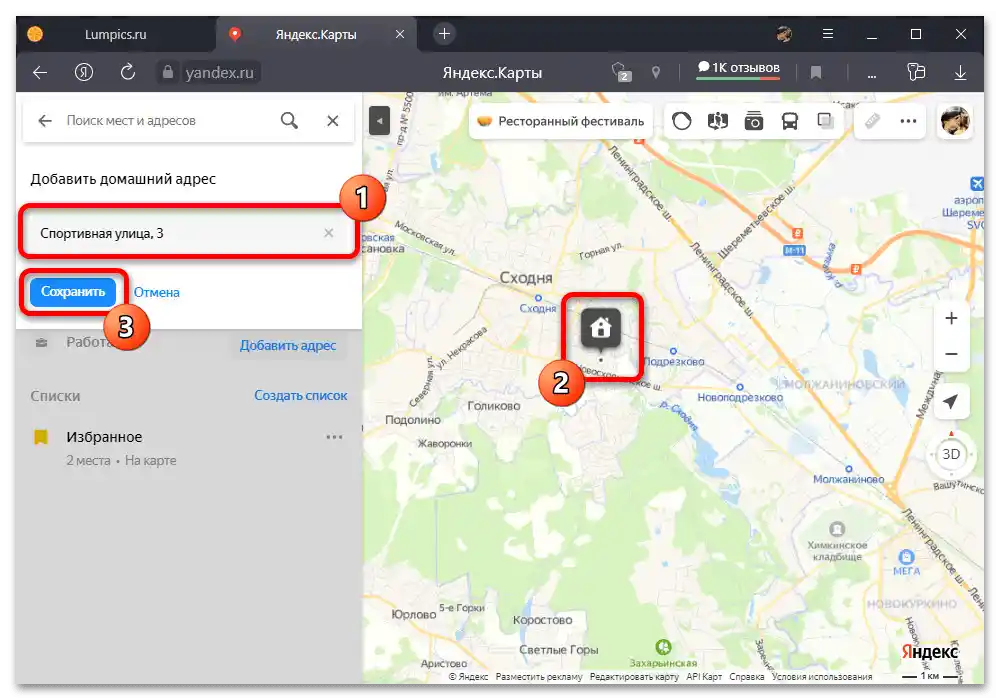Click the browser profile avatar in title bar
The width and height of the screenshot is (1000, 700).
click(784, 34)
